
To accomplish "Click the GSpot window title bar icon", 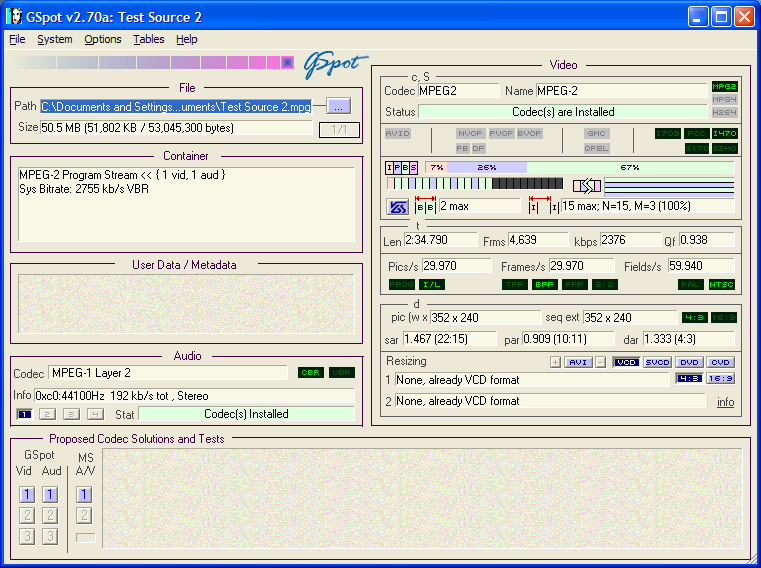I will (15, 17).
